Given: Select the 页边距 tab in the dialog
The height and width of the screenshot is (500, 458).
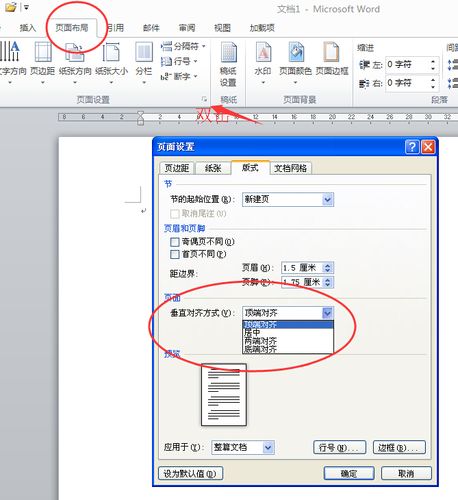Looking at the screenshot, I should point(177,168).
